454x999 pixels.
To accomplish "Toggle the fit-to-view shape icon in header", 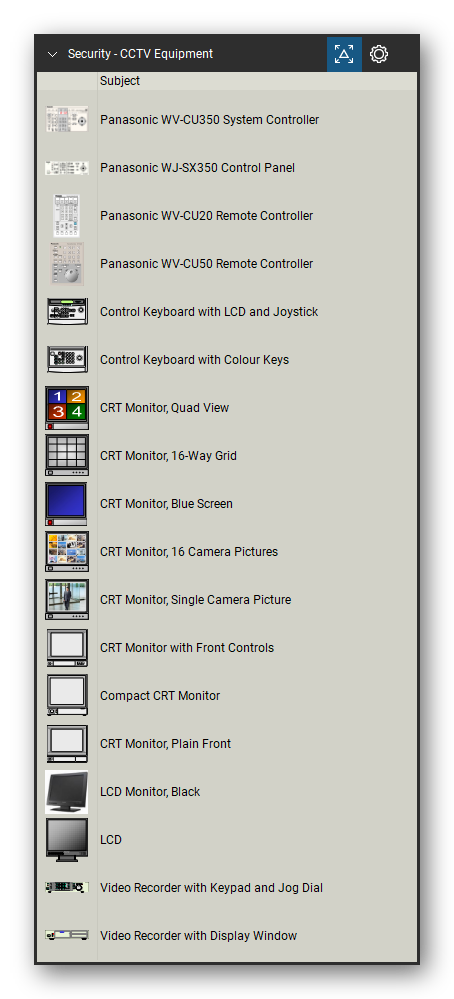I will pyautogui.click(x=344, y=54).
